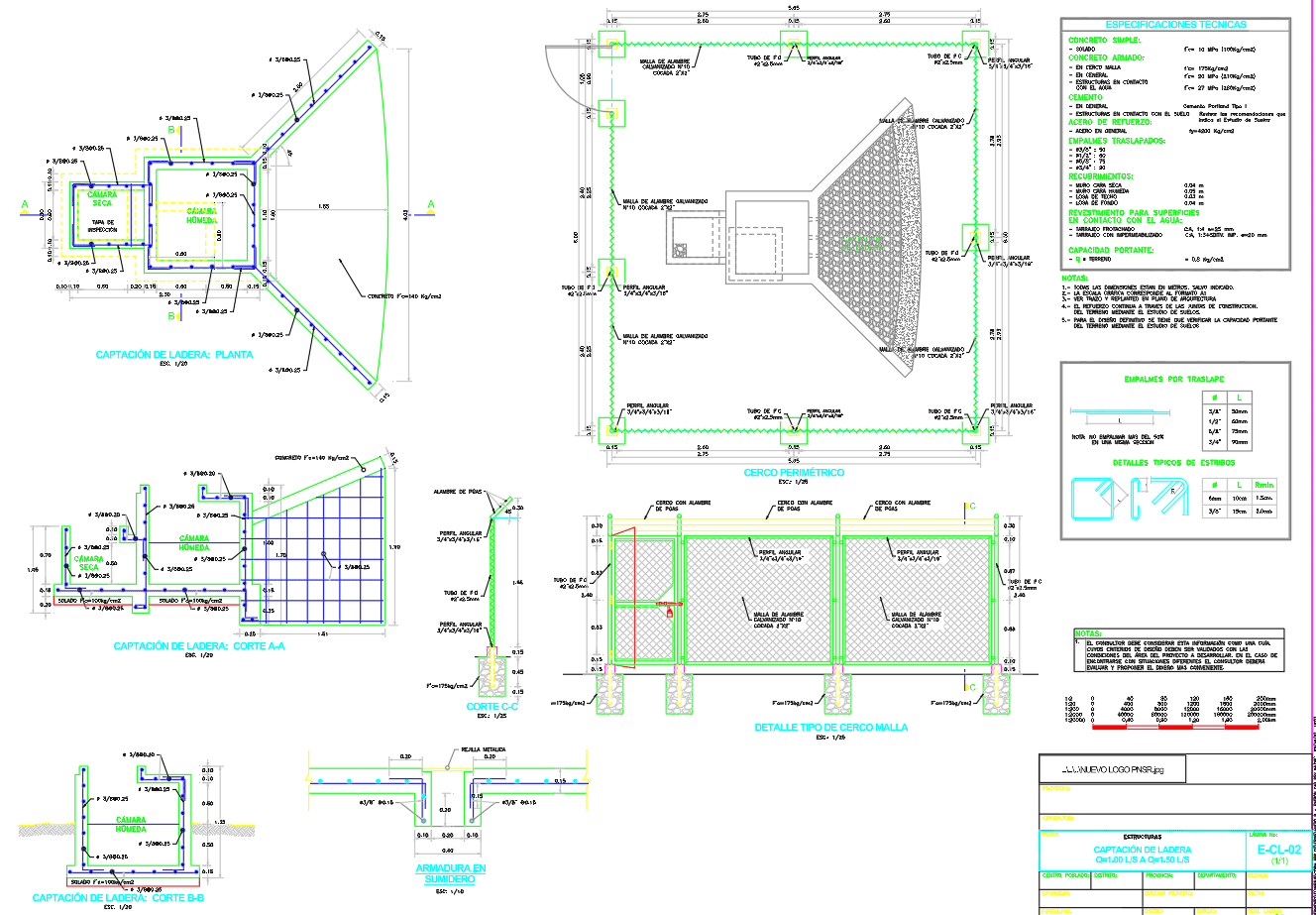Select the ESPECIFICACIONES TÉCNICAS title
1316x915 pixels.
(1175, 25)
